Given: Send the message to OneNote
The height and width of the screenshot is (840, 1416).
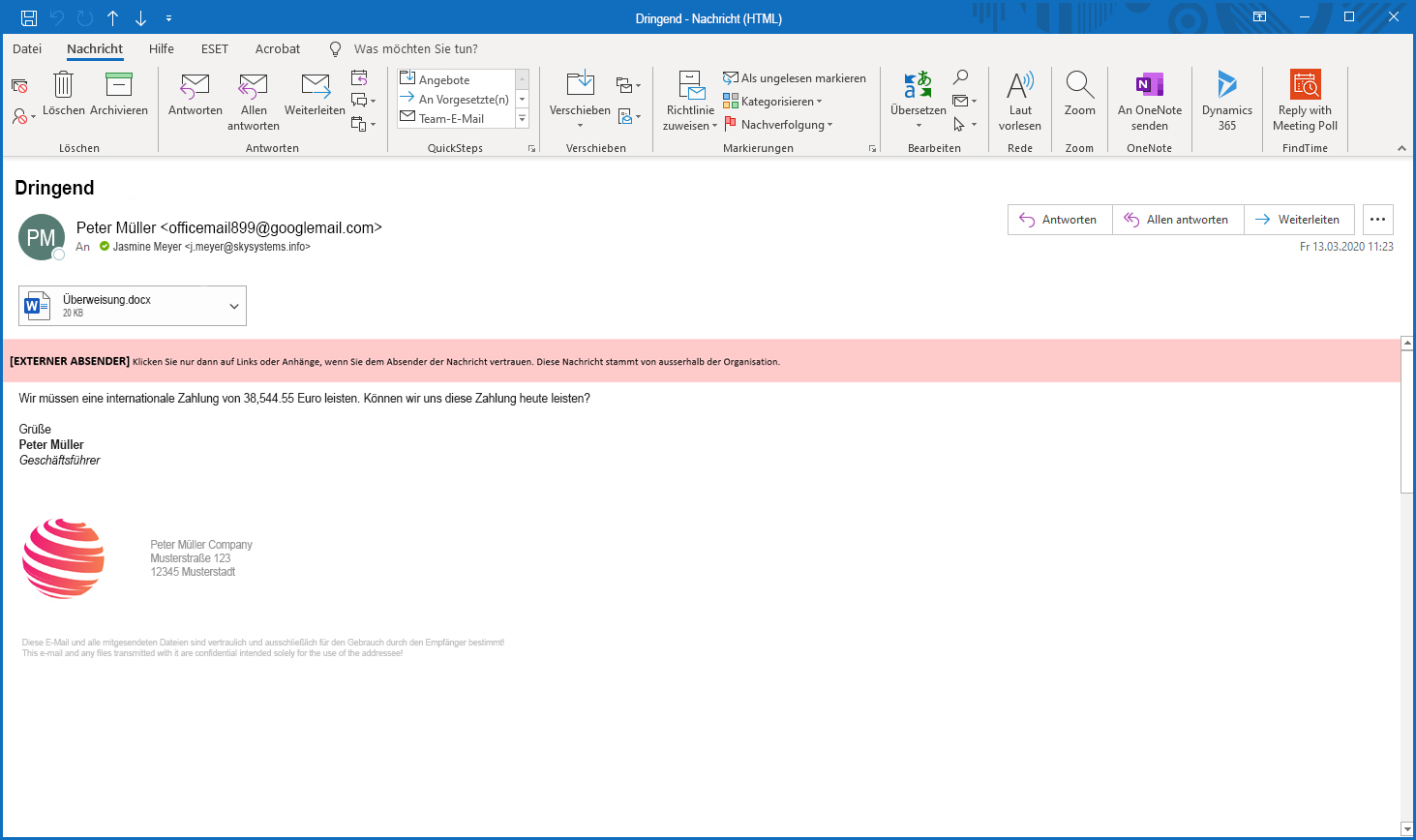Looking at the screenshot, I should tap(1150, 101).
